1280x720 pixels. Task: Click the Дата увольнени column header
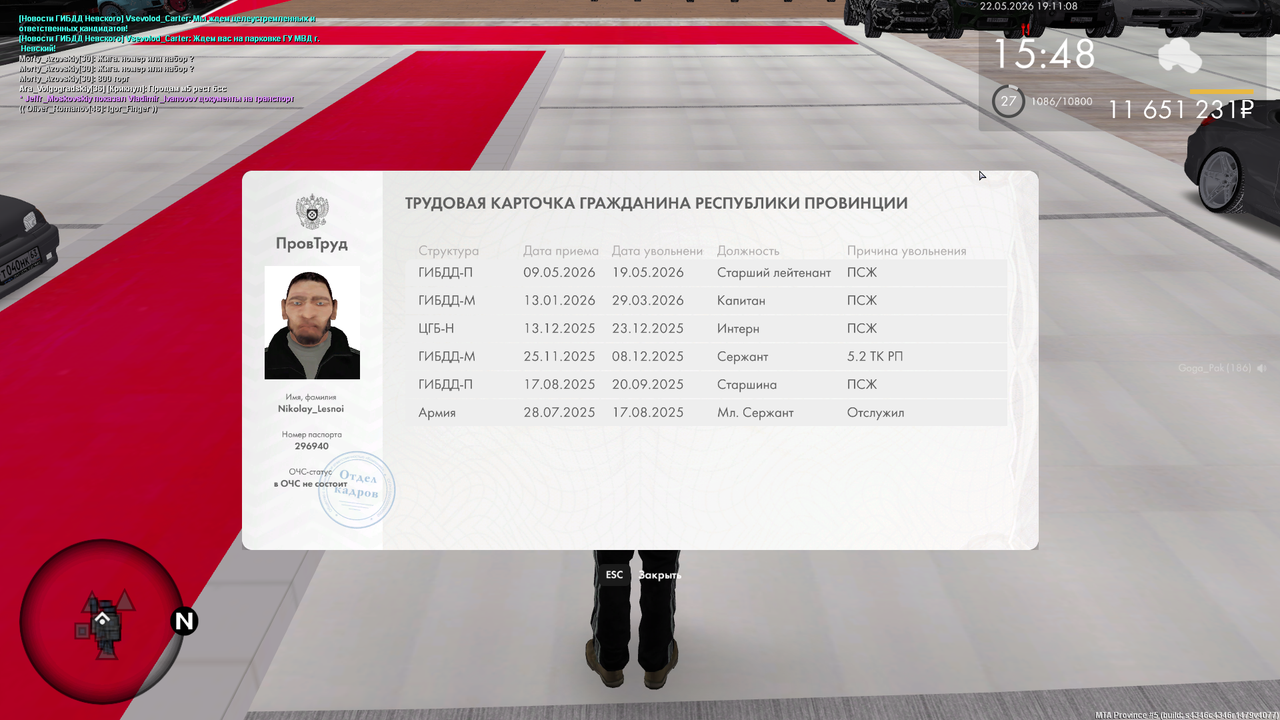tap(657, 251)
